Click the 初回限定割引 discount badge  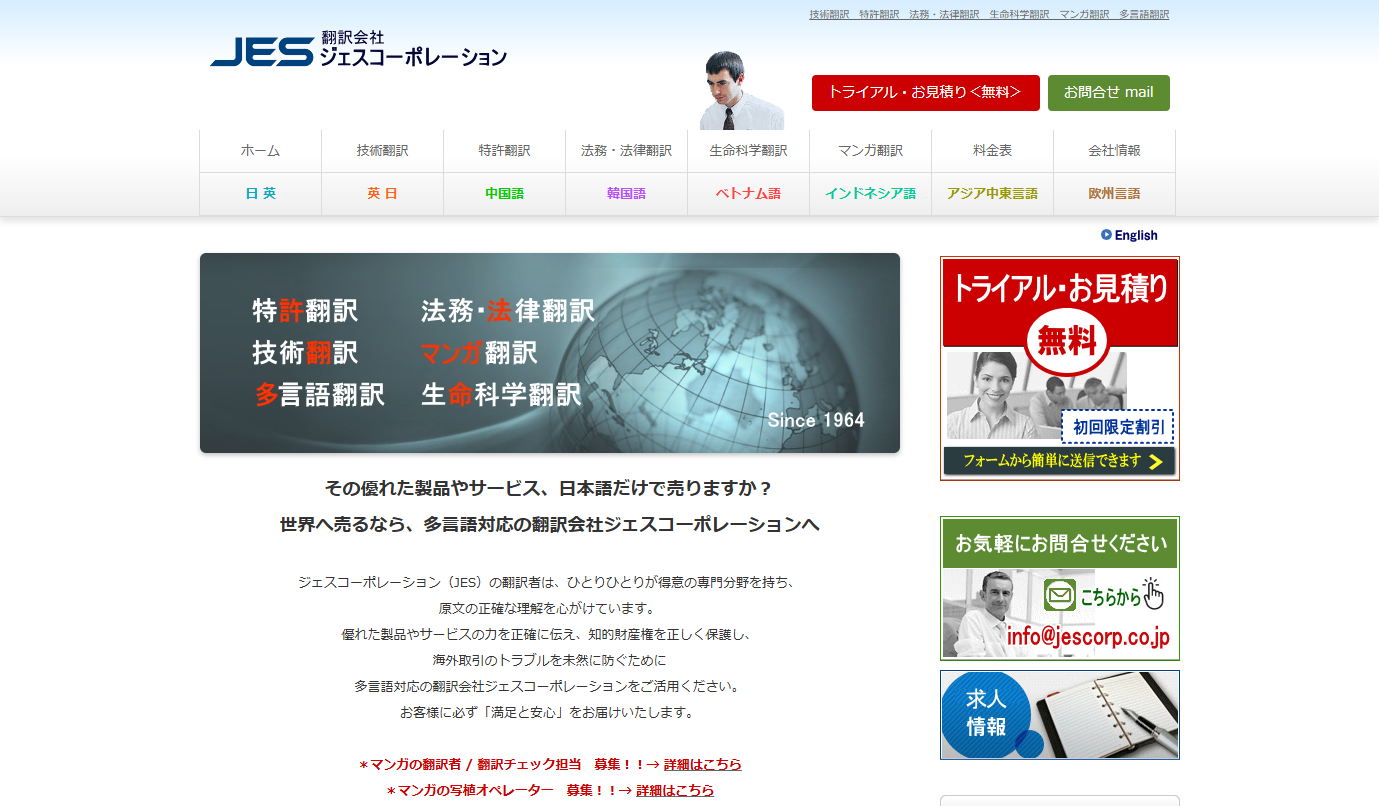tap(1117, 426)
